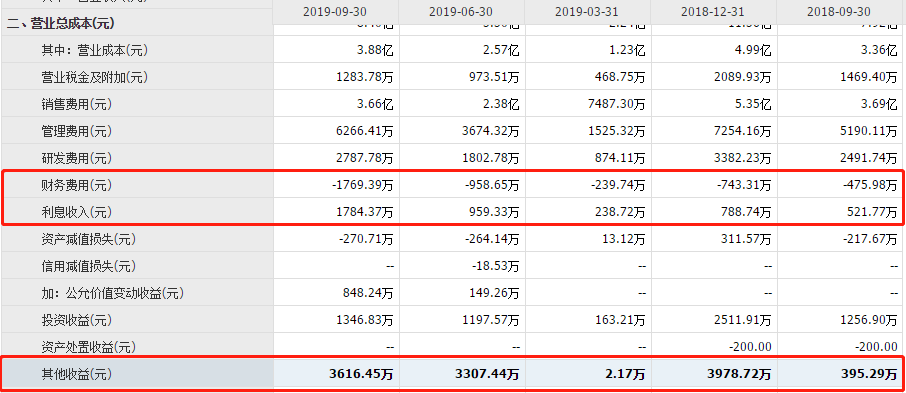Select R&D expense value 874.11万
Image resolution: width=906 pixels, height=393 pixels.
tap(619, 158)
